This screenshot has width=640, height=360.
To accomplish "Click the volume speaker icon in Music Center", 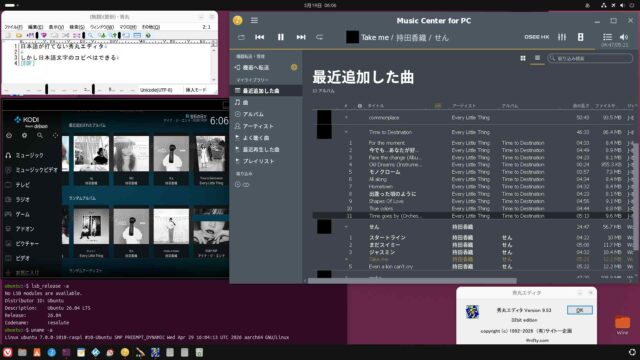I will coord(624,37).
